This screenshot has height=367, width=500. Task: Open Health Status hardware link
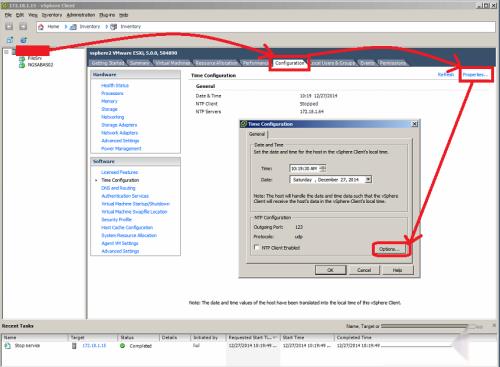click(115, 85)
